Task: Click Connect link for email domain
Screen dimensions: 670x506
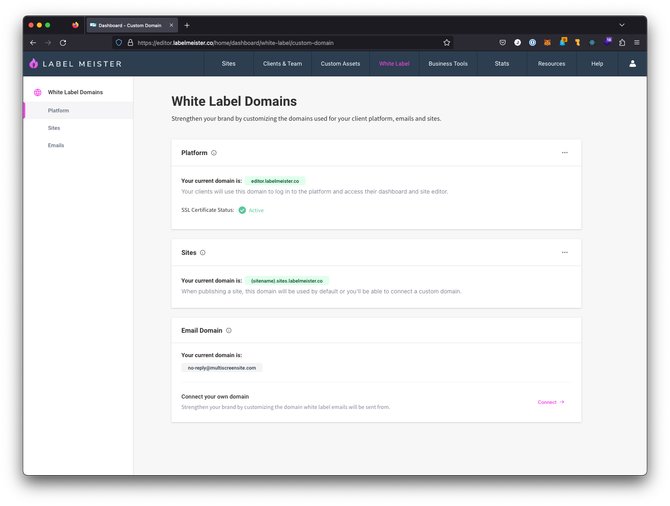Action: point(551,402)
